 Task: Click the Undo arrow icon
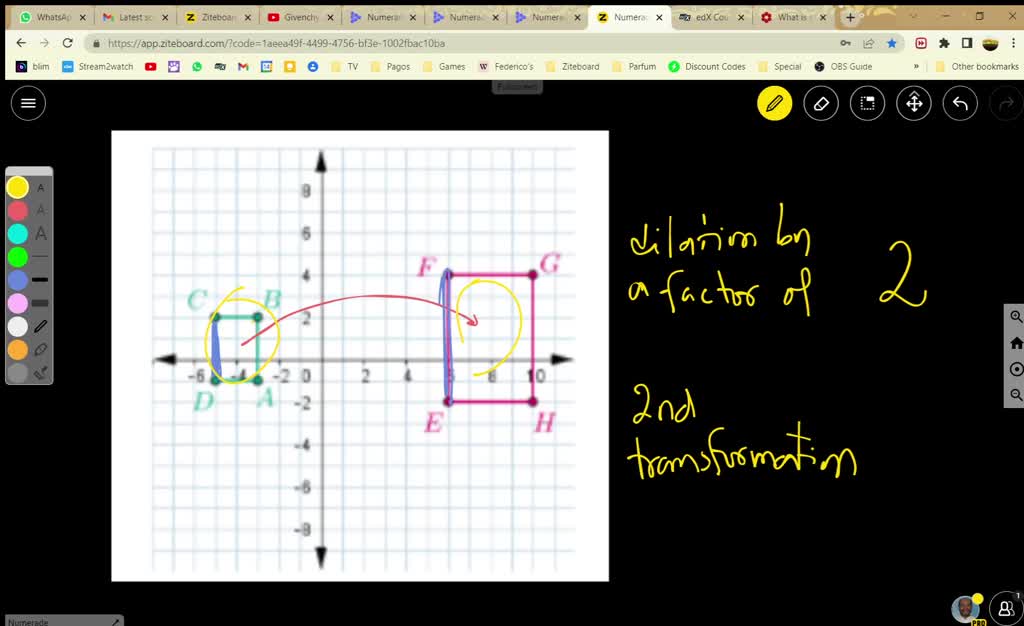pos(959,103)
